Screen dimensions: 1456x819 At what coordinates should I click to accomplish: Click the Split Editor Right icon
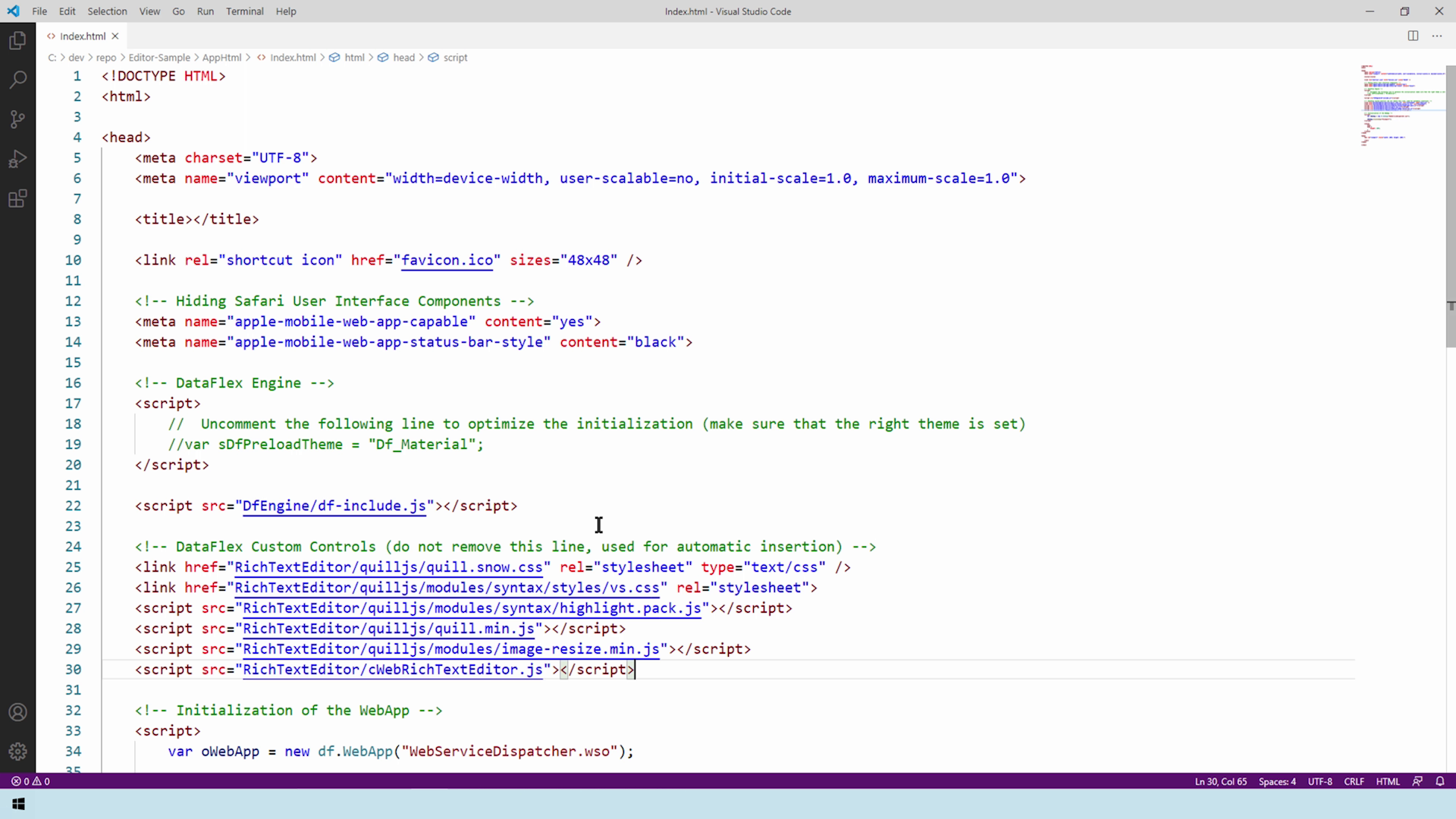tap(1413, 36)
